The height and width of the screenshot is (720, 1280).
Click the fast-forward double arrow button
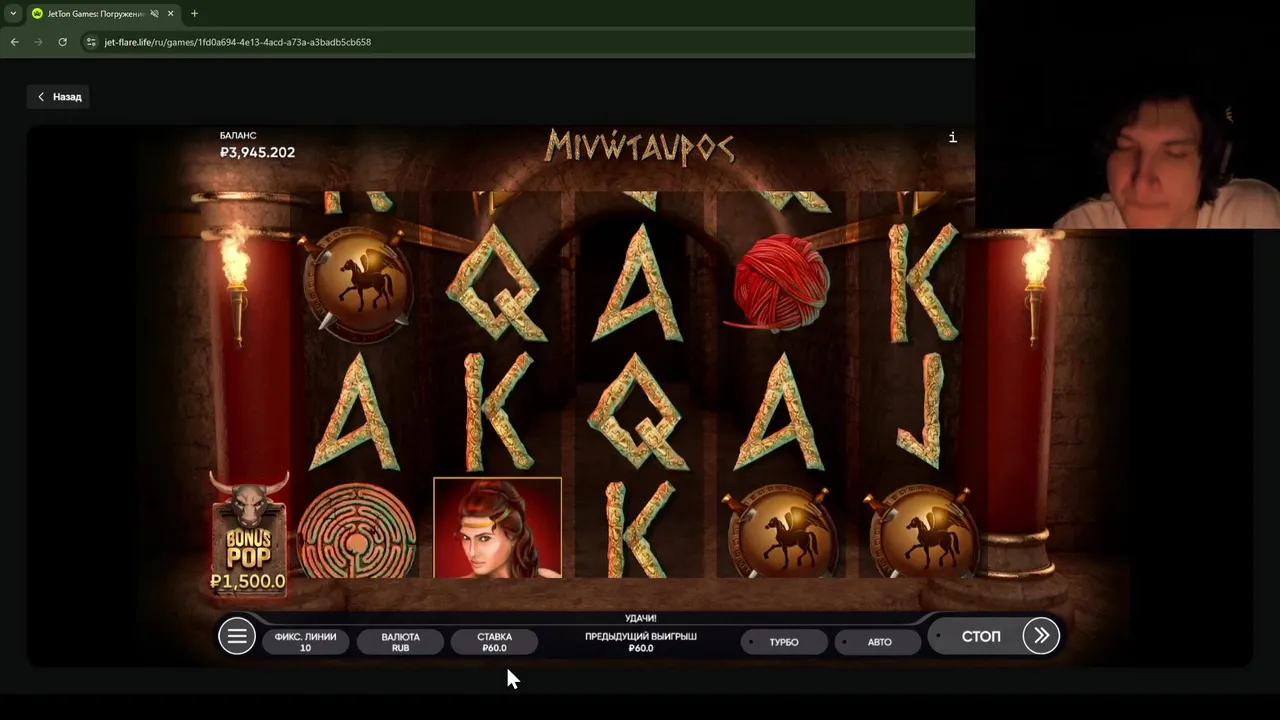pos(1041,636)
